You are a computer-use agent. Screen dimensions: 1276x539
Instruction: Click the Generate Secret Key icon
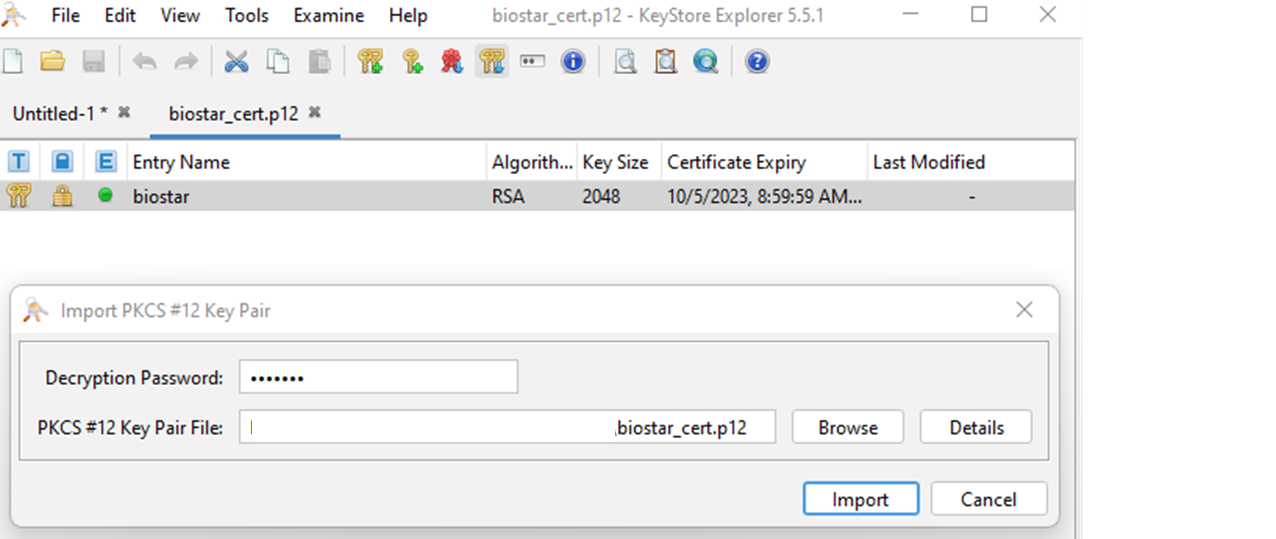click(x=412, y=62)
